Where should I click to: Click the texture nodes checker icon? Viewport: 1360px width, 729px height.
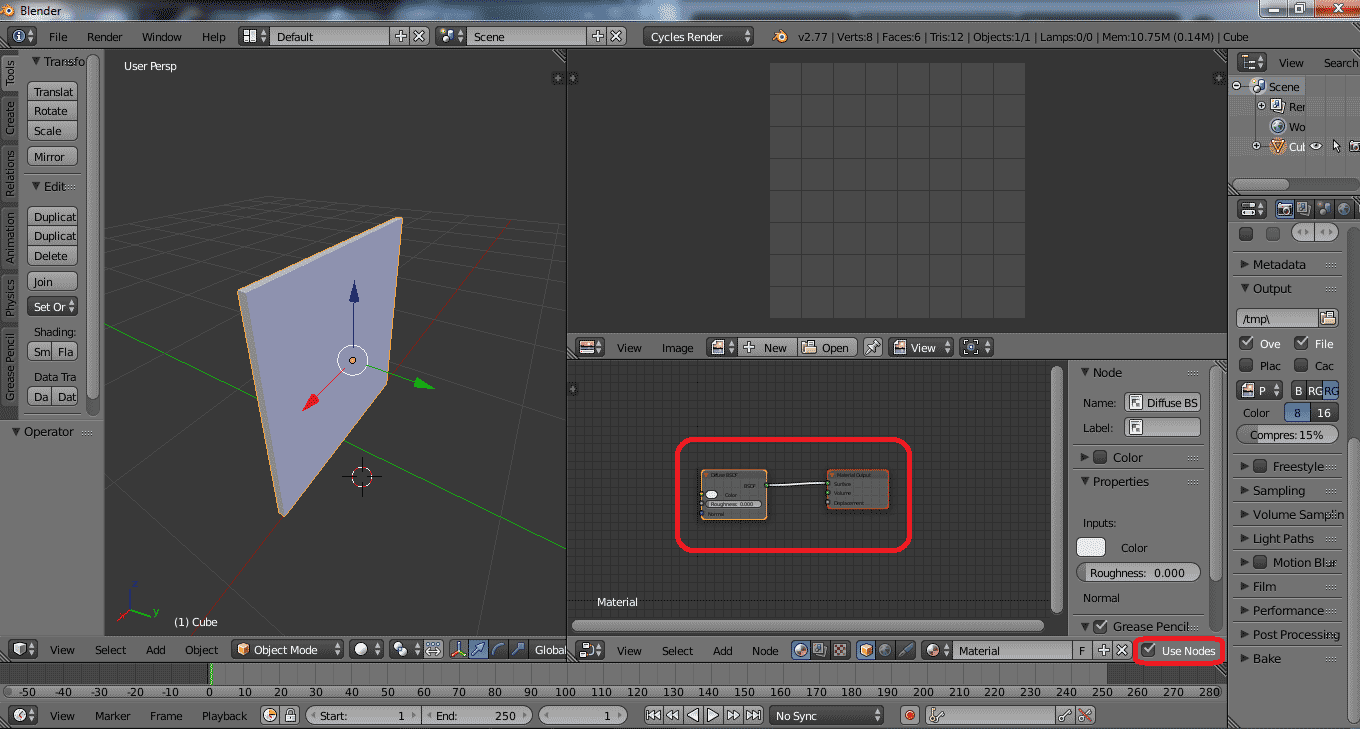839,649
